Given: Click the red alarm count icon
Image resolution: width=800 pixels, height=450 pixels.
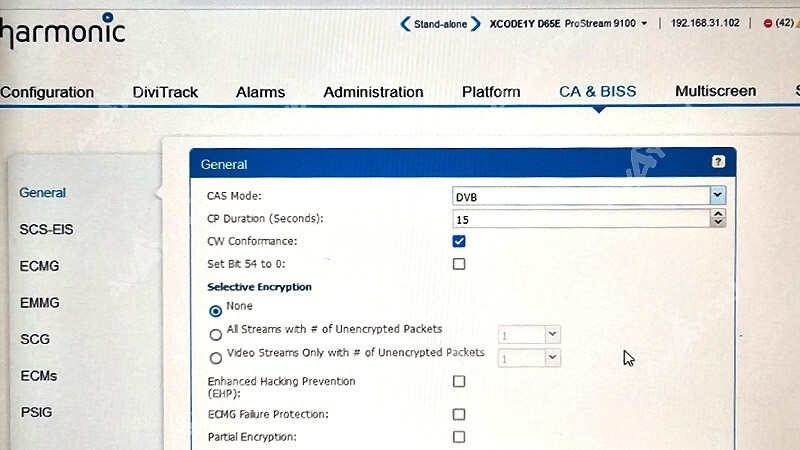Looking at the screenshot, I should tap(768, 23).
